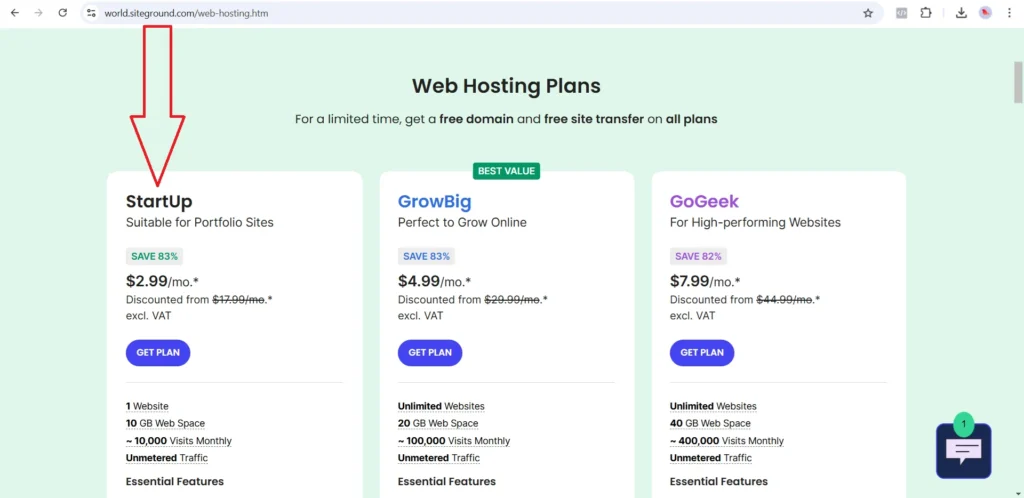Click GoGeek SAVE 82% badge
The width and height of the screenshot is (1024, 498).
click(698, 257)
